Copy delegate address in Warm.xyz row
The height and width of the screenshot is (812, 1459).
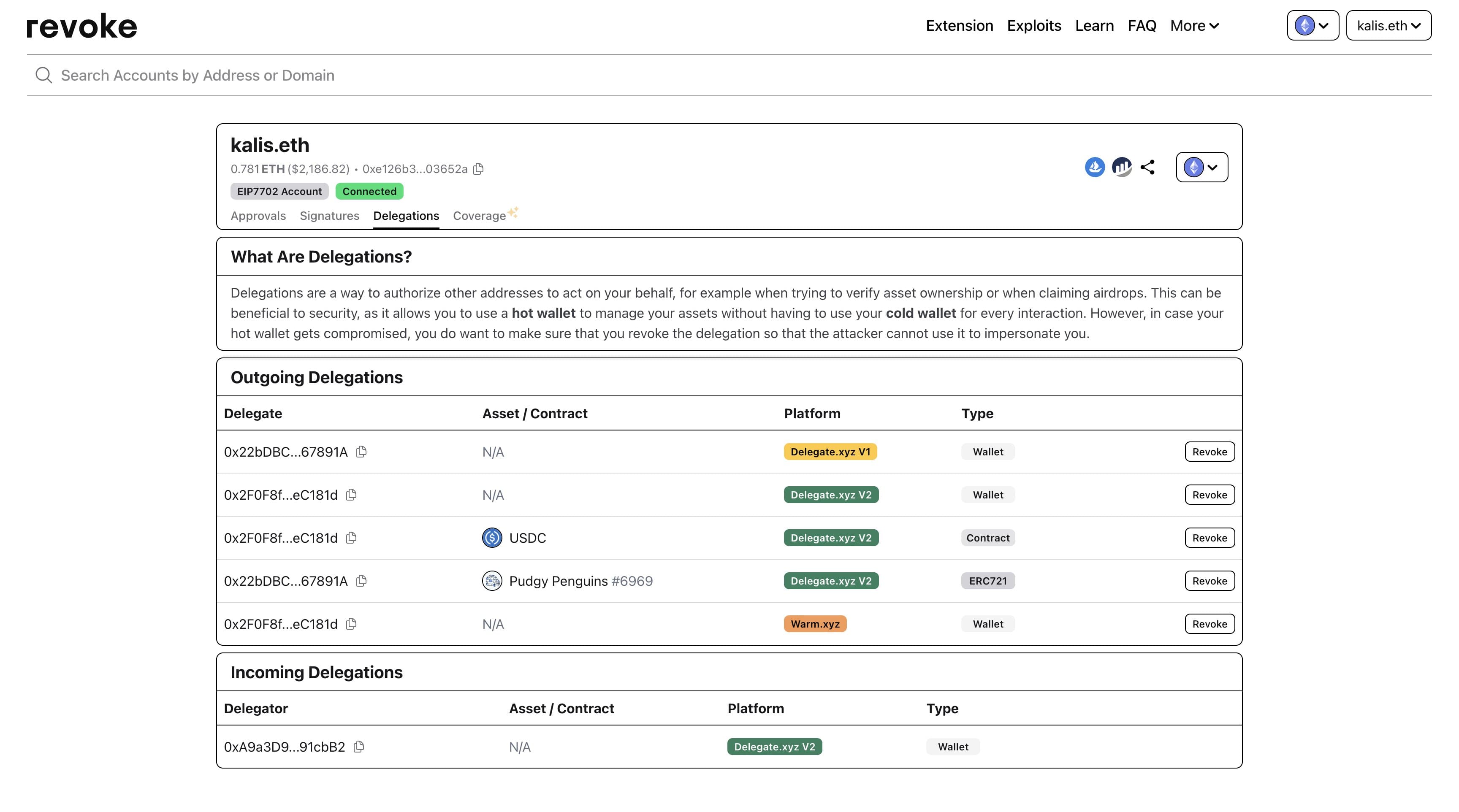click(351, 624)
